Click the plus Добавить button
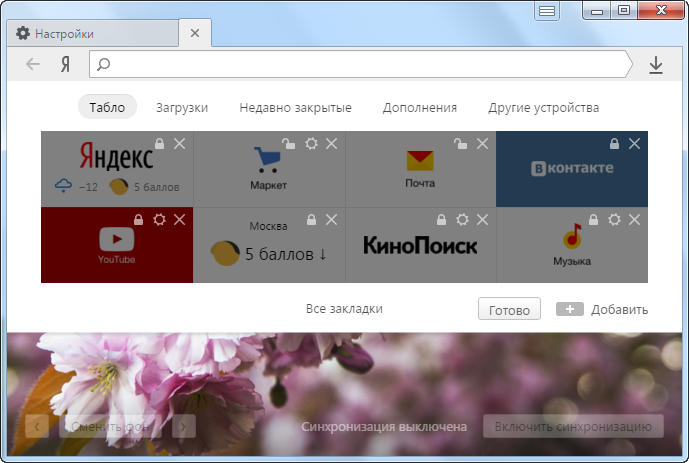Screen dimensions: 689x463 click(x=602, y=309)
